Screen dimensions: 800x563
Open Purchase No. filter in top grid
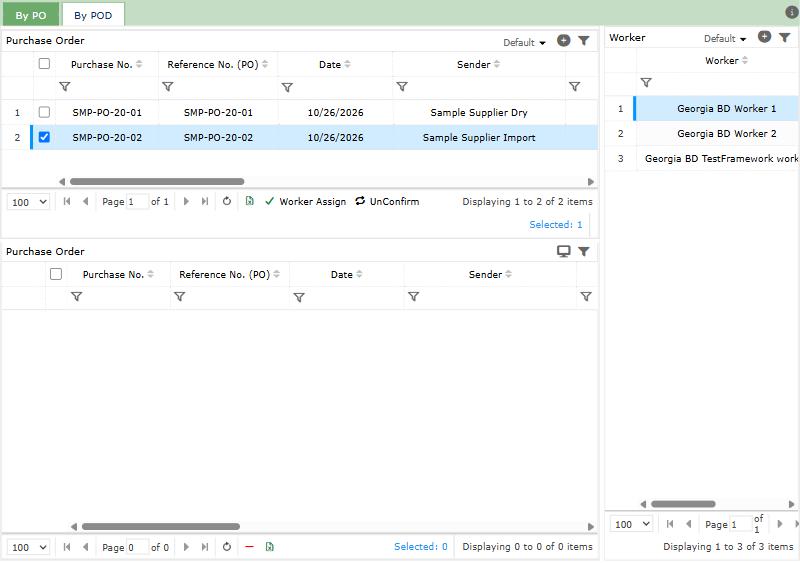pos(65,87)
